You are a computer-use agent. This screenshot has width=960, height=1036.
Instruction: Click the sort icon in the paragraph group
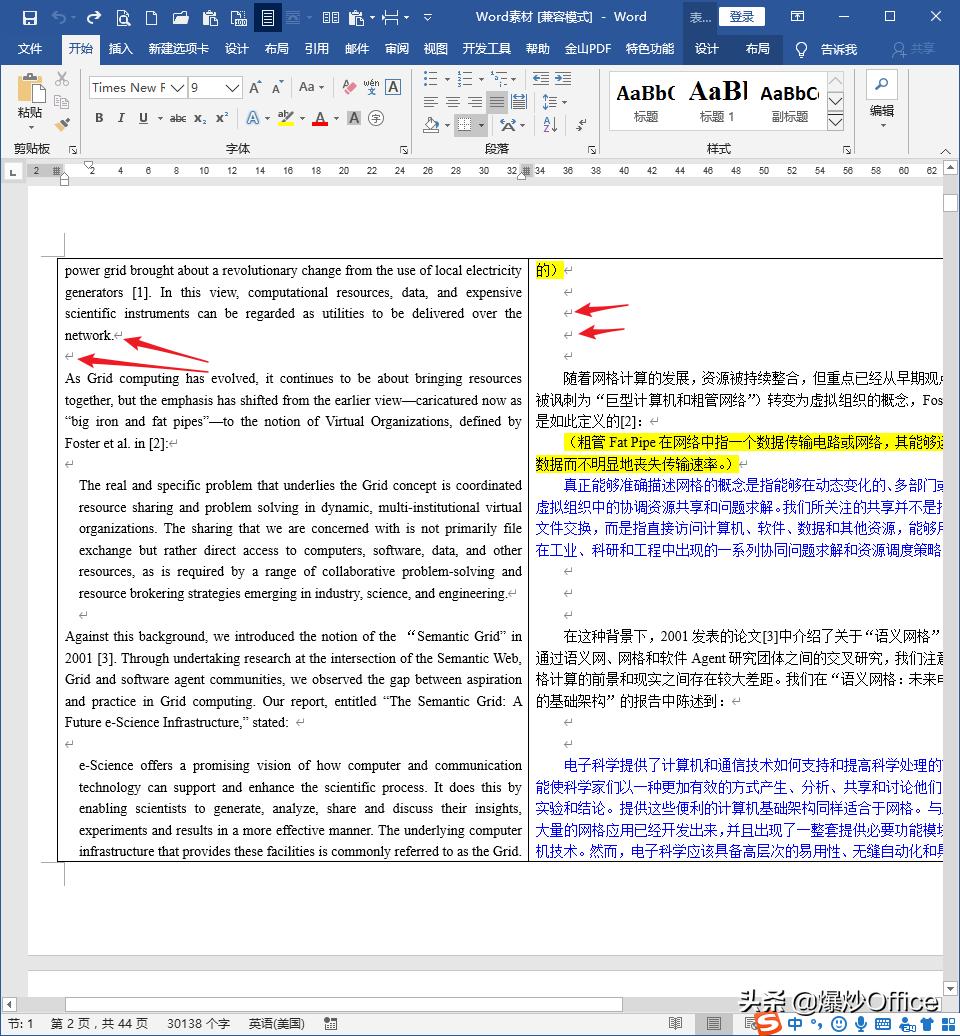[x=548, y=124]
